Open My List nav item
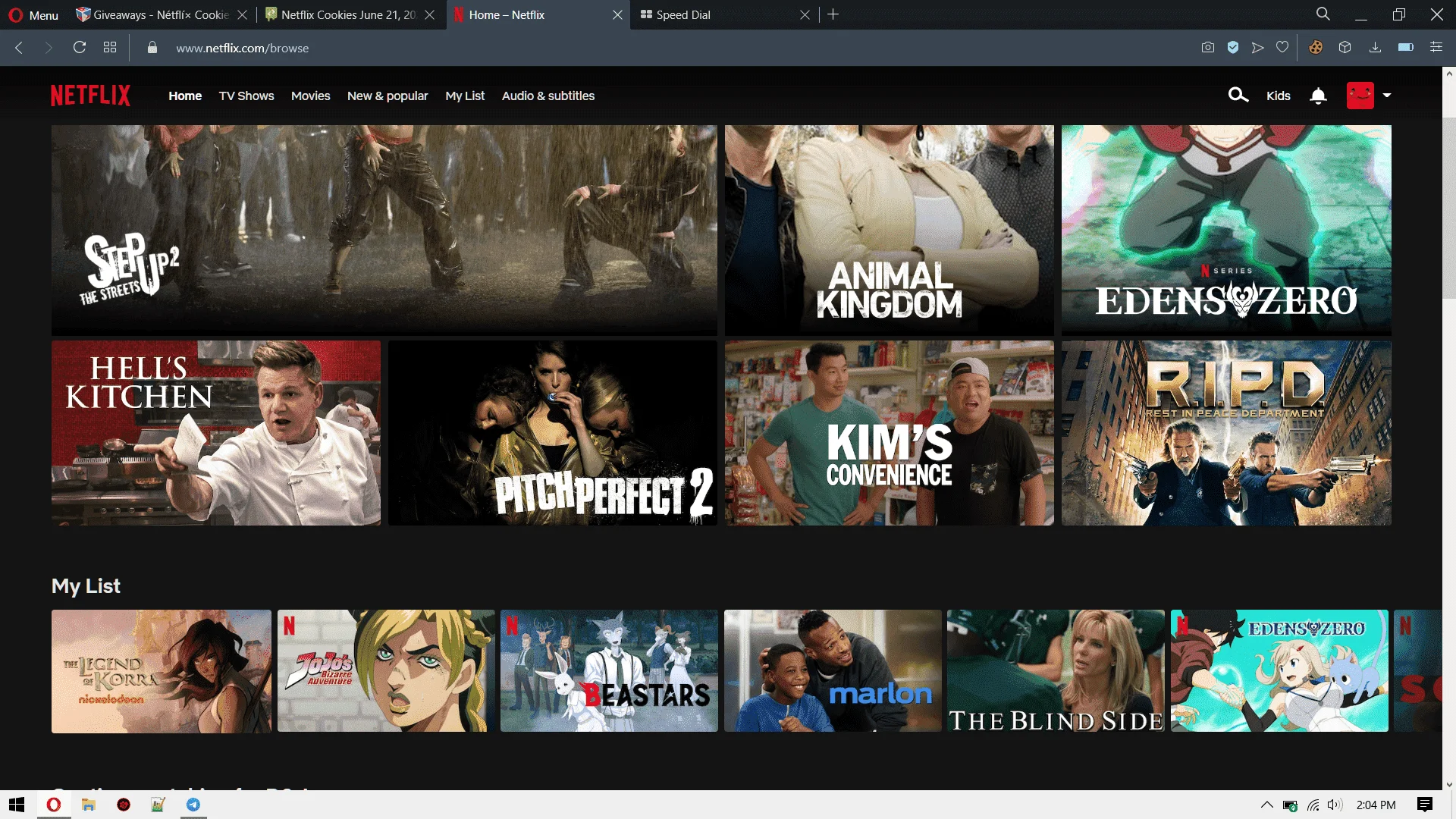 (465, 96)
